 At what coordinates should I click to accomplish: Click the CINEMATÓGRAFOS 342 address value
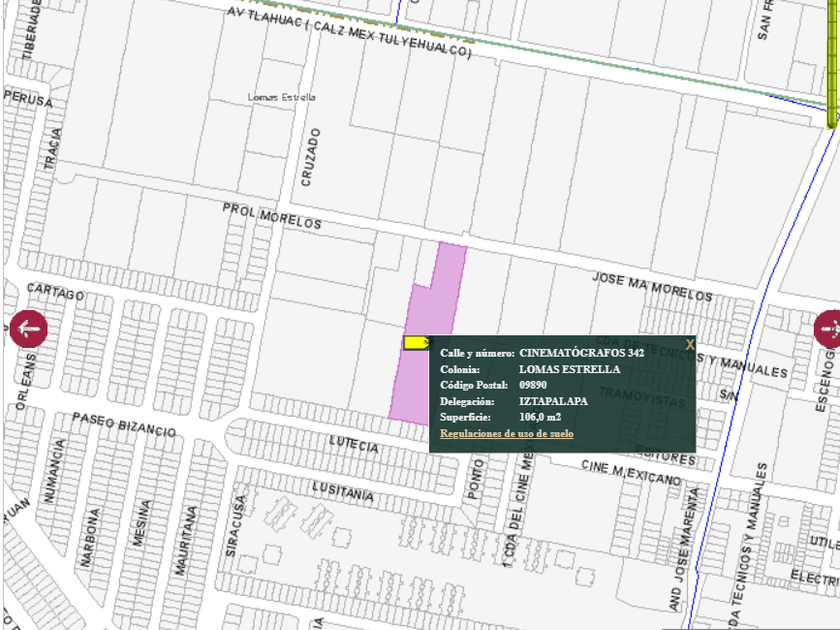(x=581, y=353)
